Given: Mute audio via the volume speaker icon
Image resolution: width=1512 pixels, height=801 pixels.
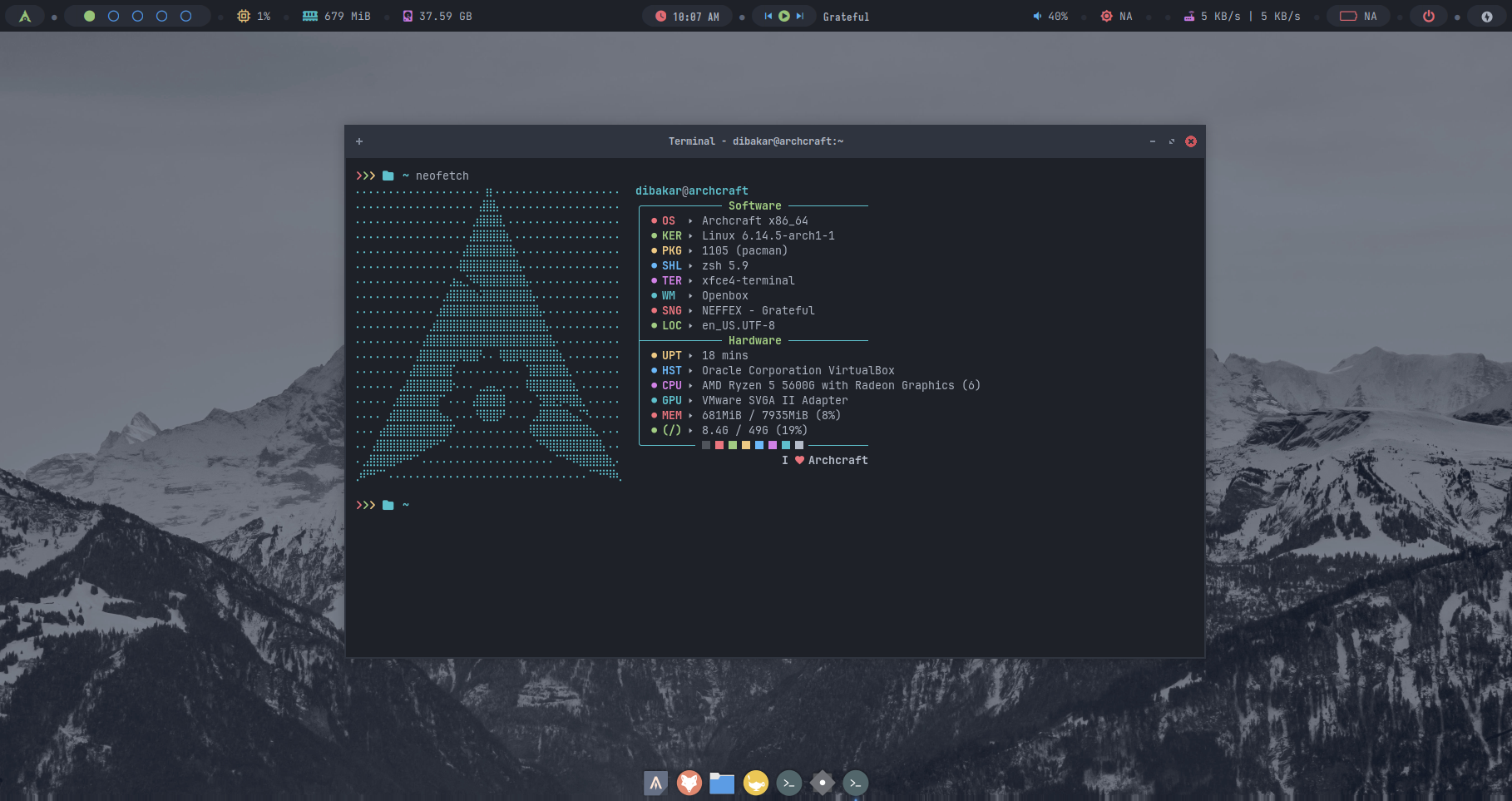Looking at the screenshot, I should (1037, 16).
